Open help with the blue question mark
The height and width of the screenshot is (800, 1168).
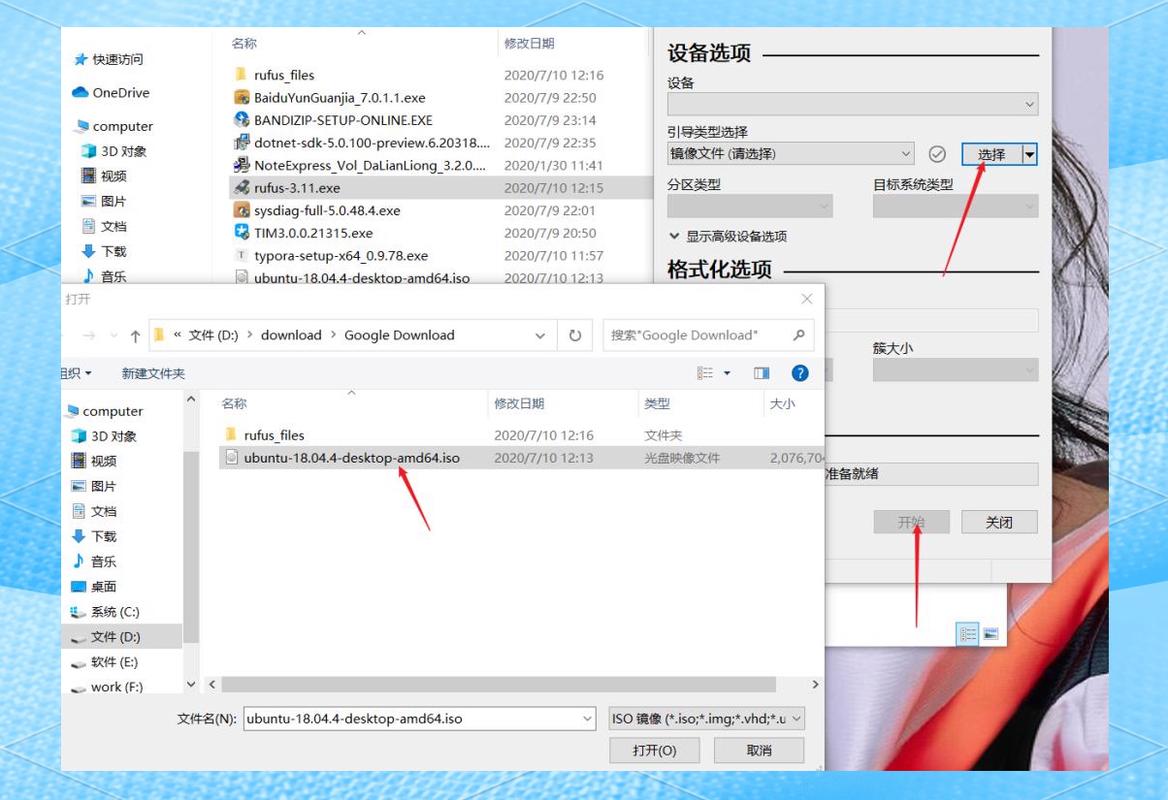800,373
